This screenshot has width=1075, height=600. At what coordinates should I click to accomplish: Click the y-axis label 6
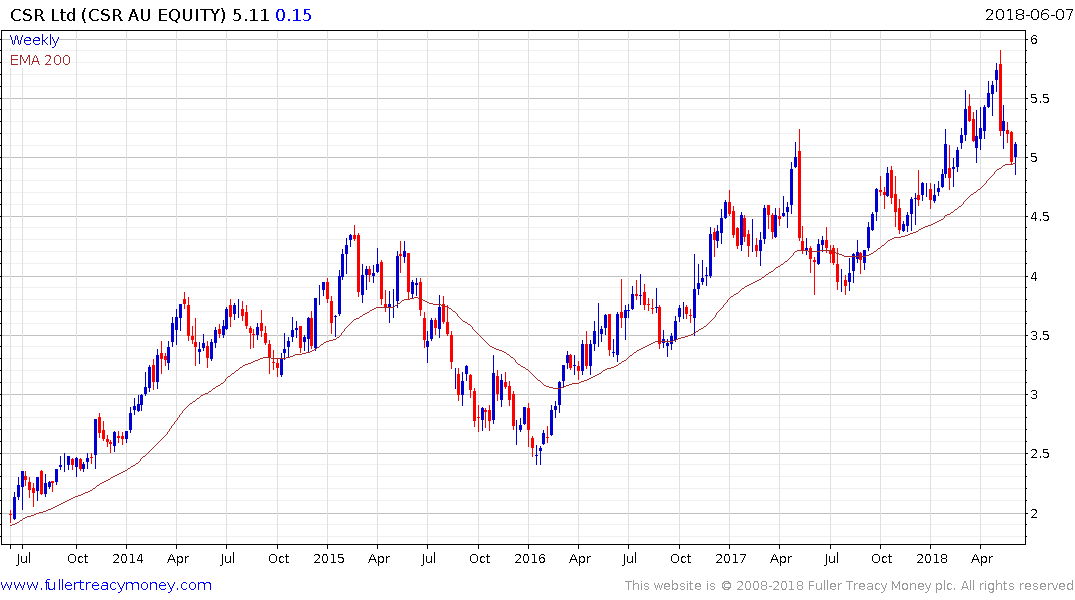click(x=1034, y=40)
